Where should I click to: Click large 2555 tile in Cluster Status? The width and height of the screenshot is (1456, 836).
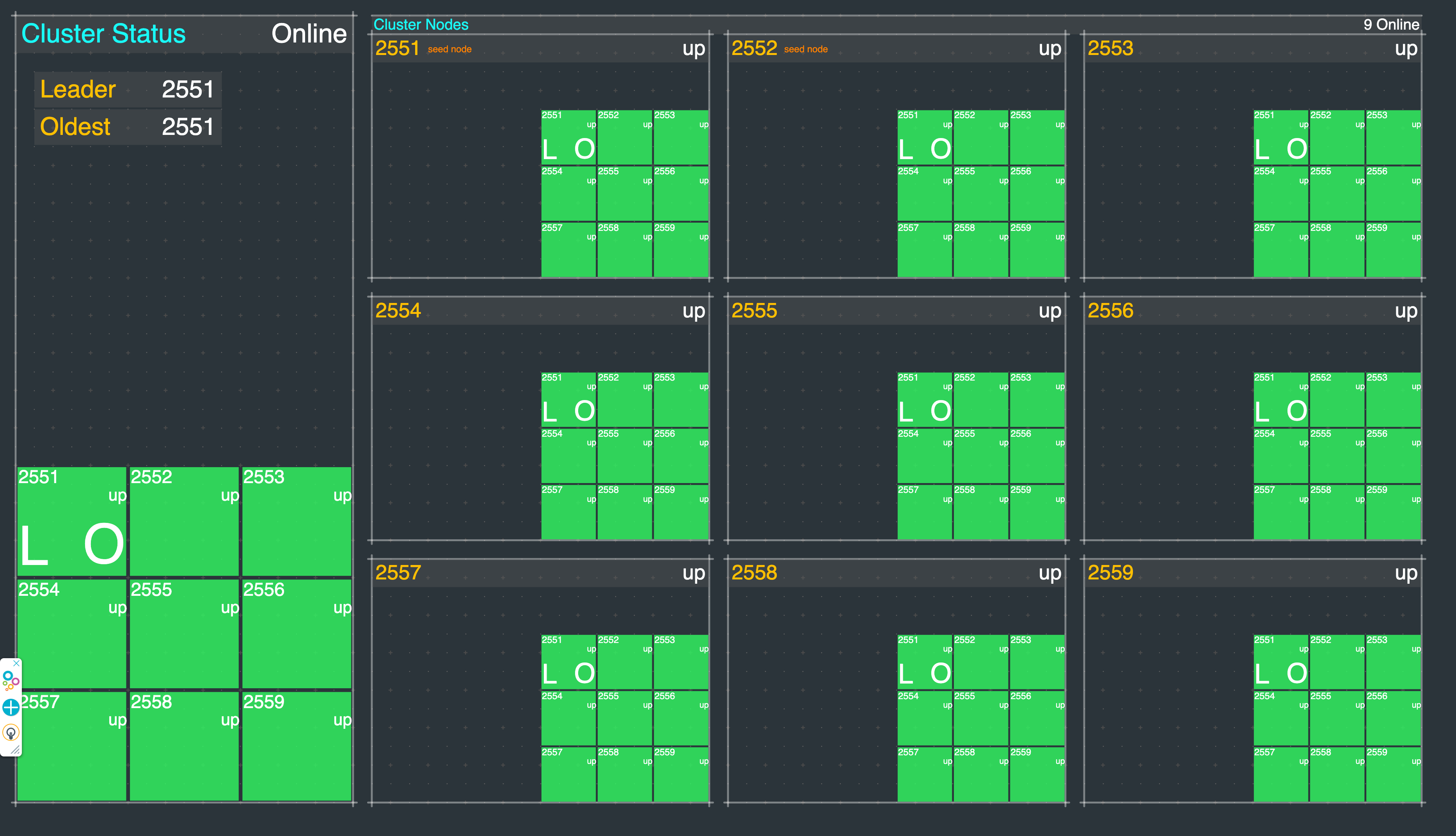(184, 633)
